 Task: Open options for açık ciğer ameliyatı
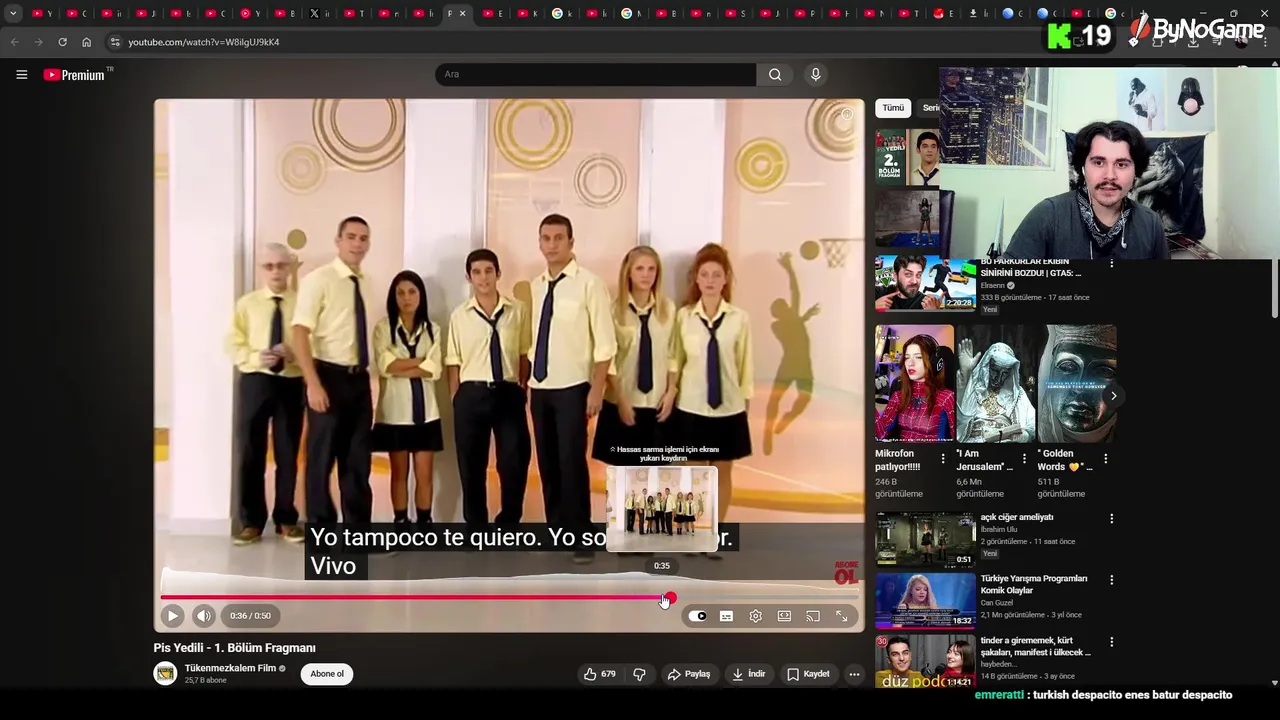(1111, 519)
